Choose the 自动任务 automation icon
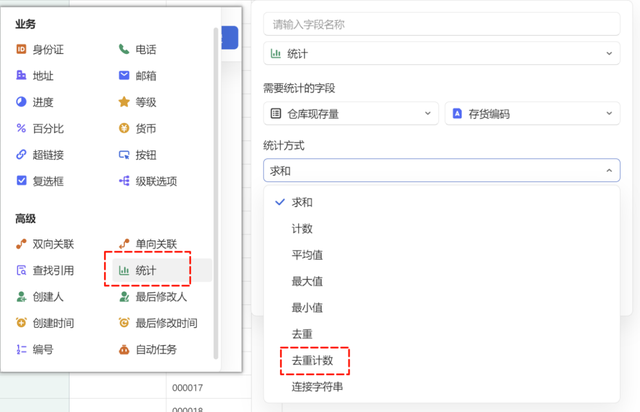 coord(124,349)
